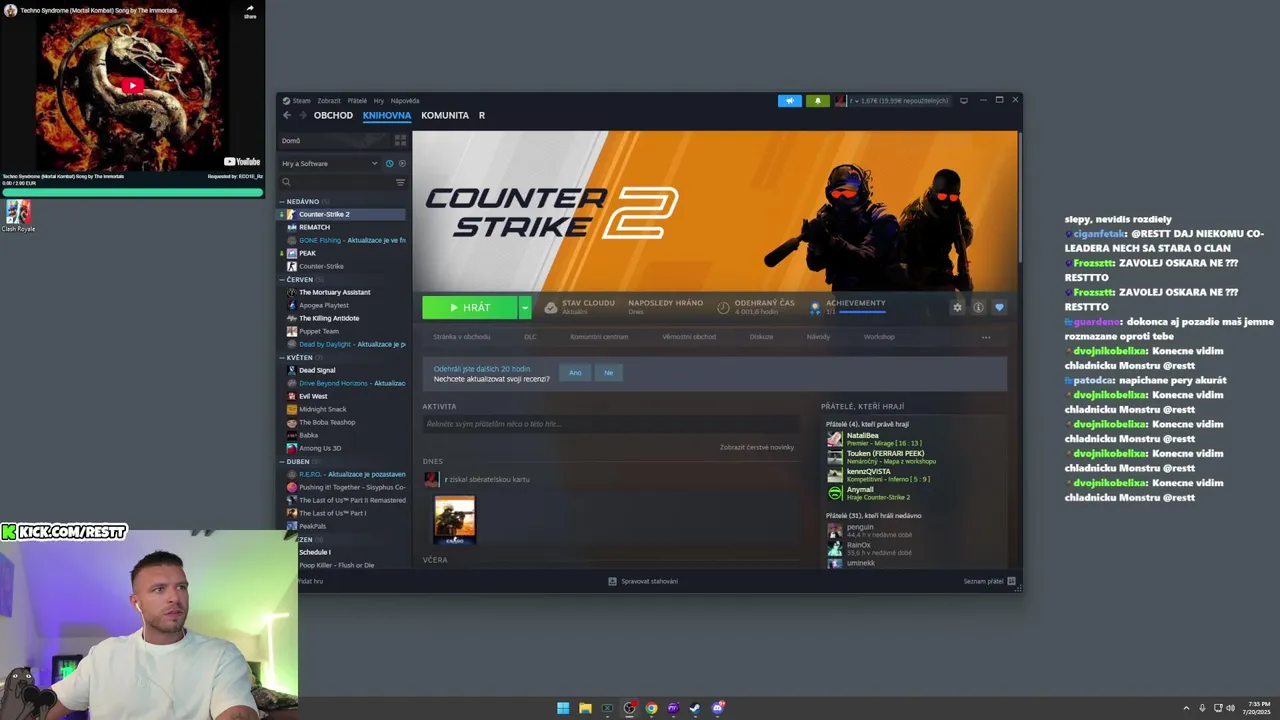Select Among Us 3D in library
The width and height of the screenshot is (1280, 720).
320,448
